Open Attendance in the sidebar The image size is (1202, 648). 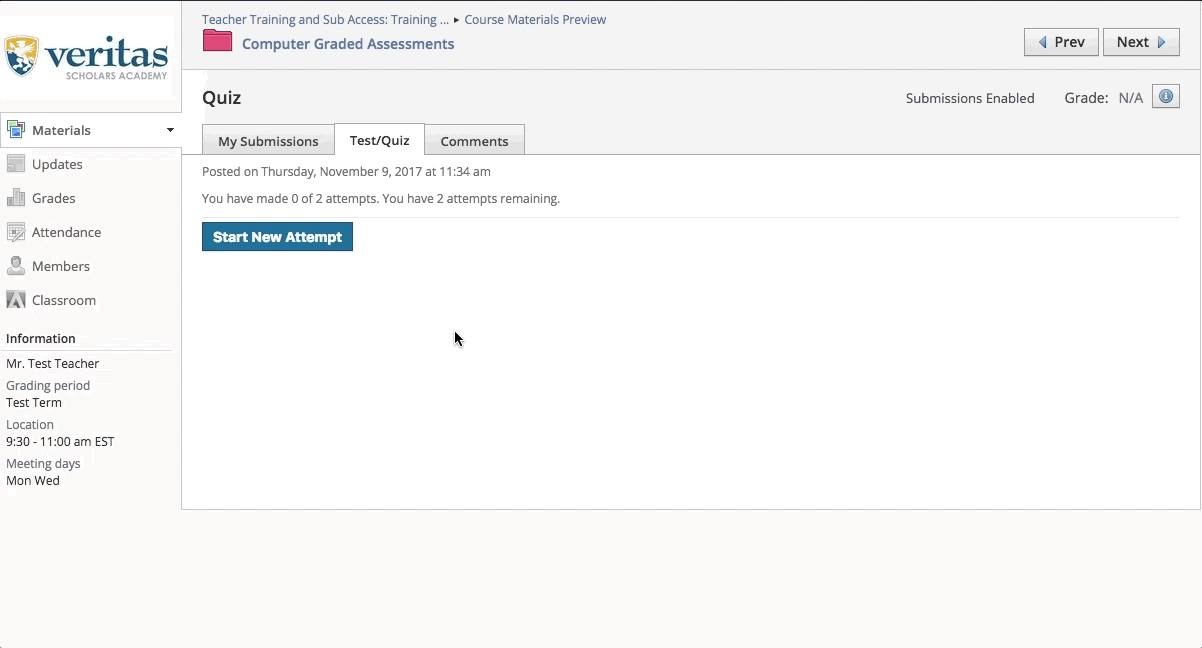tap(66, 232)
